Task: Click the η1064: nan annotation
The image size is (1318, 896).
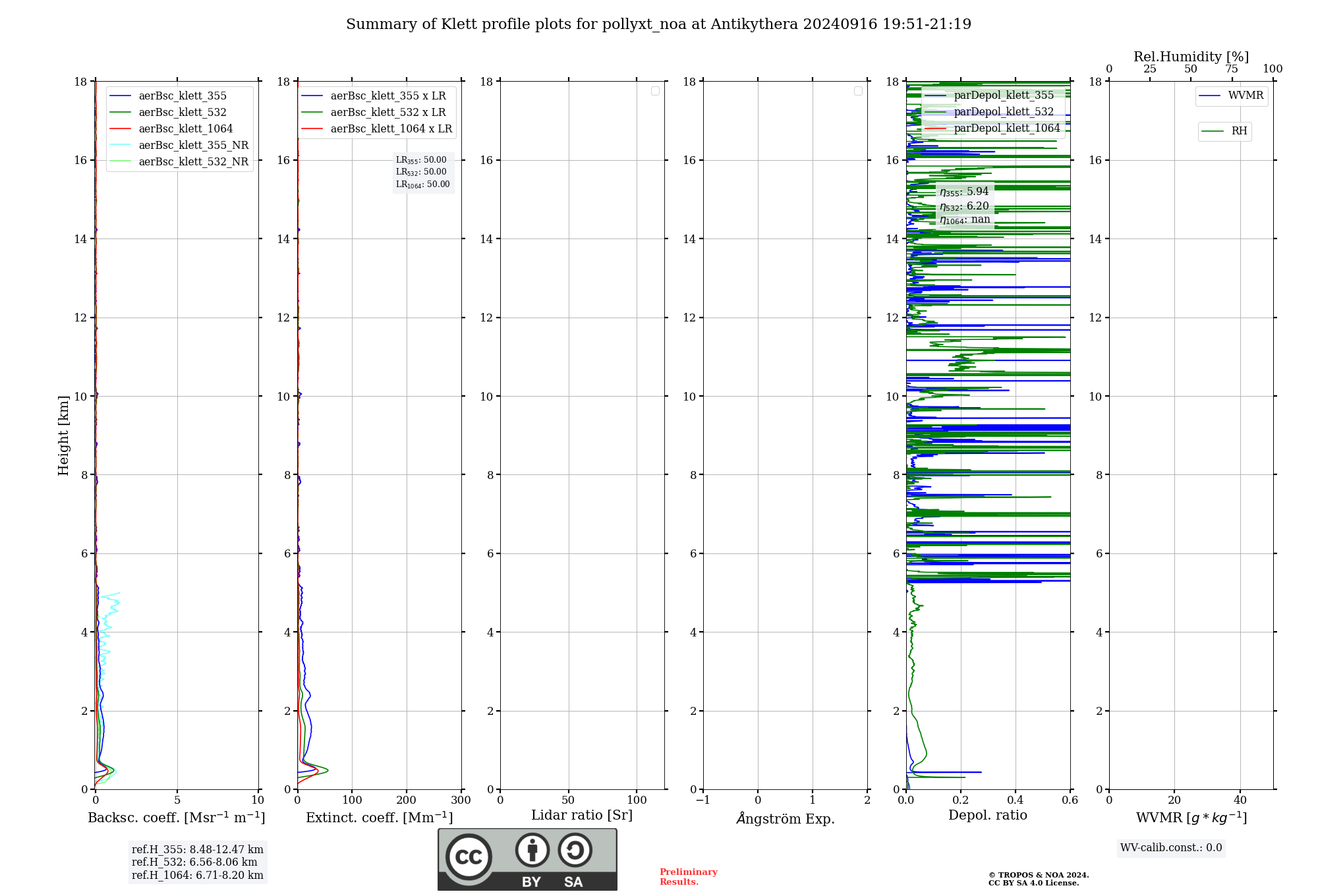Action: 965,219
